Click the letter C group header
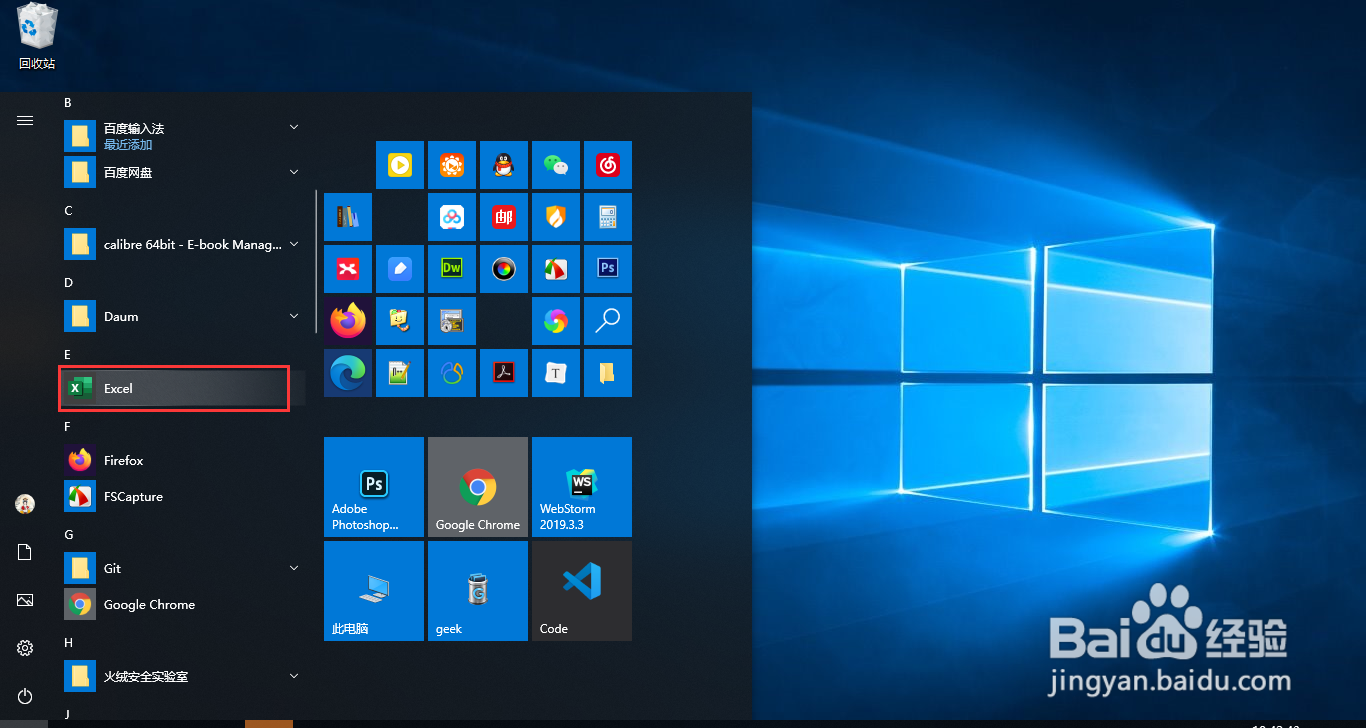This screenshot has width=1366, height=728. click(x=68, y=210)
